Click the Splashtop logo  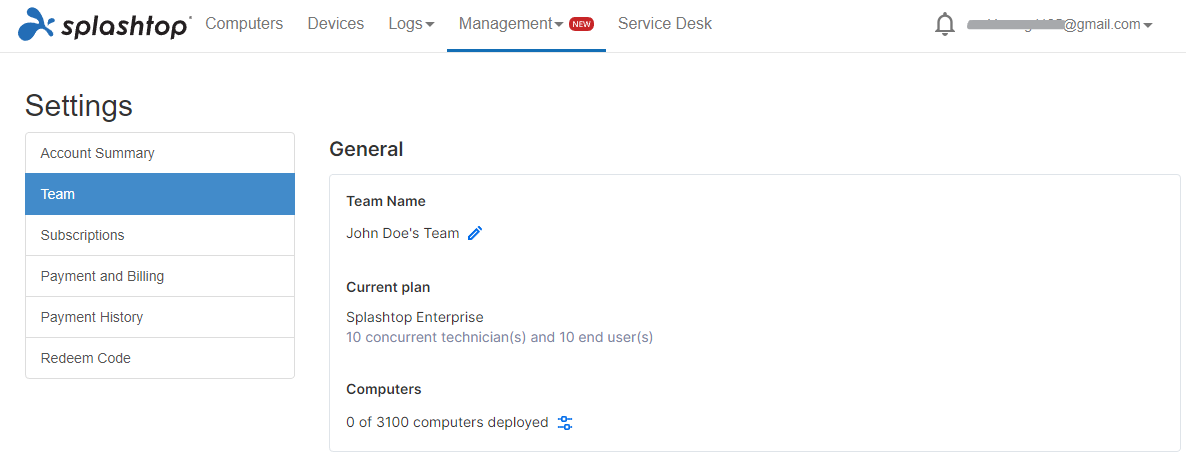104,24
